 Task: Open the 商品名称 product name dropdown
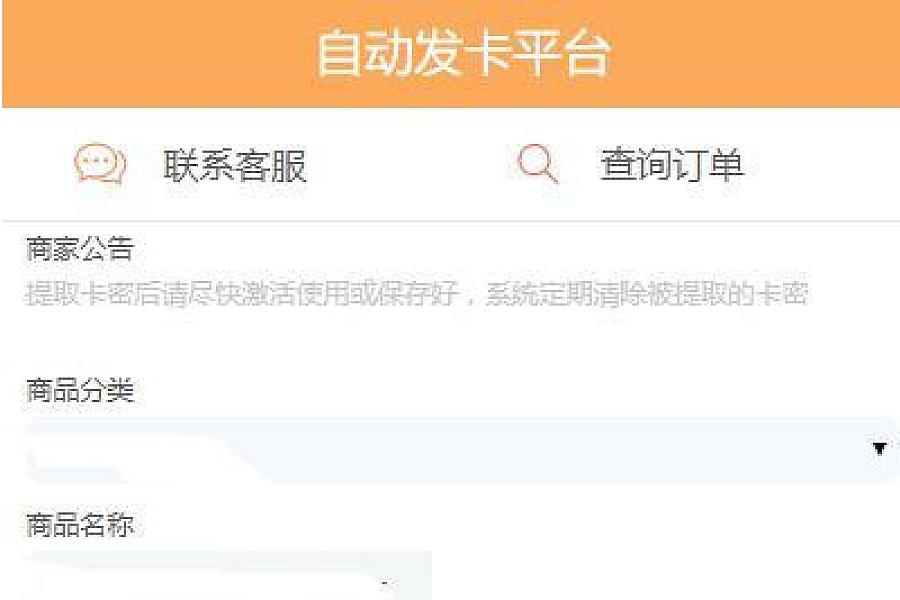[x=230, y=575]
